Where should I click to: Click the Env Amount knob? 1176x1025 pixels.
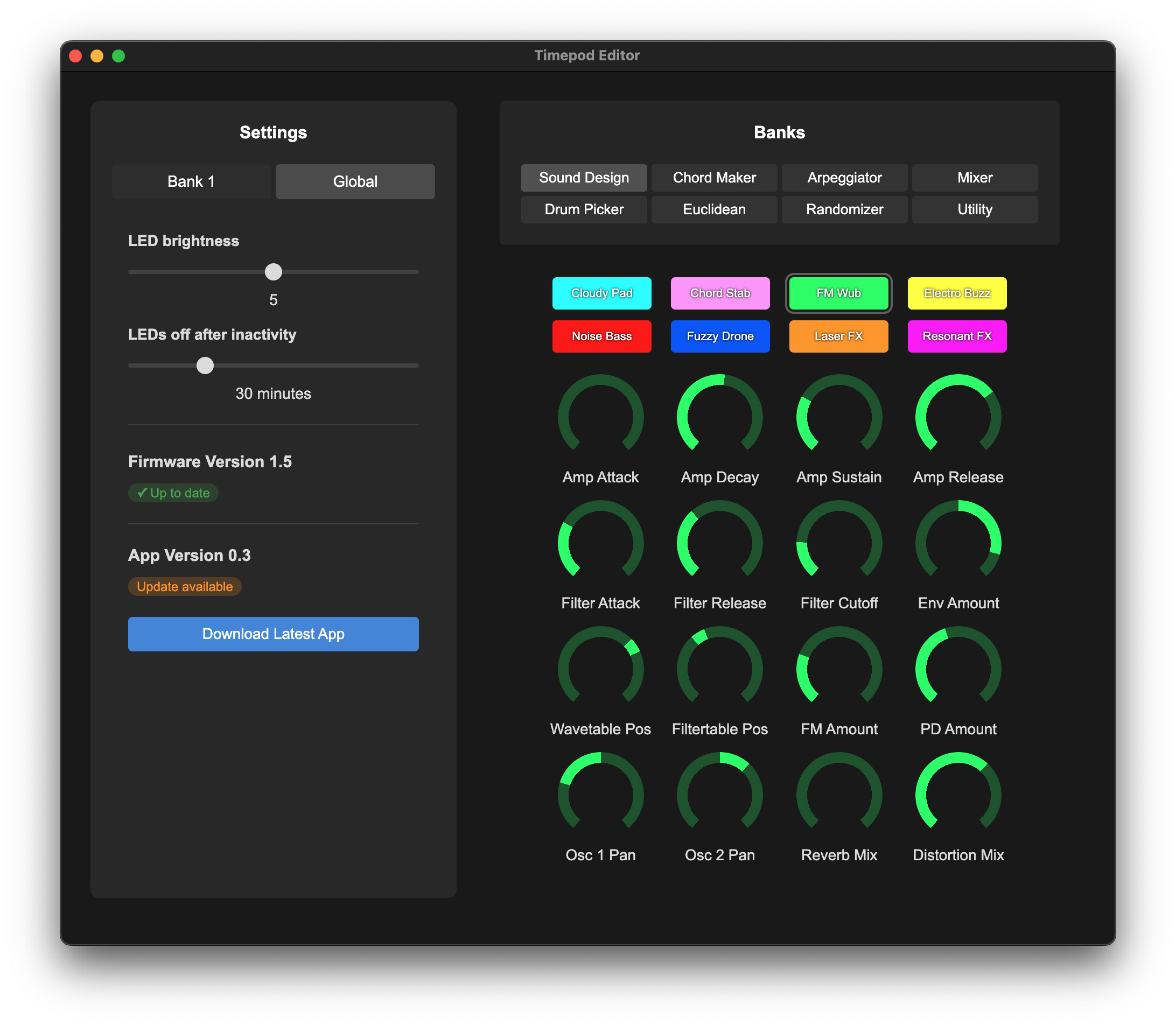[x=957, y=542]
